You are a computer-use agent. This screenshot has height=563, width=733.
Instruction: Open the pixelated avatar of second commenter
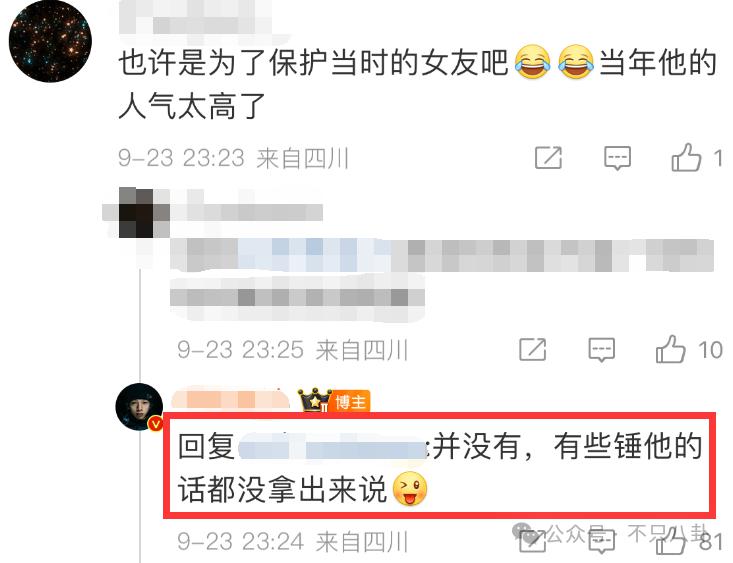coord(137,213)
